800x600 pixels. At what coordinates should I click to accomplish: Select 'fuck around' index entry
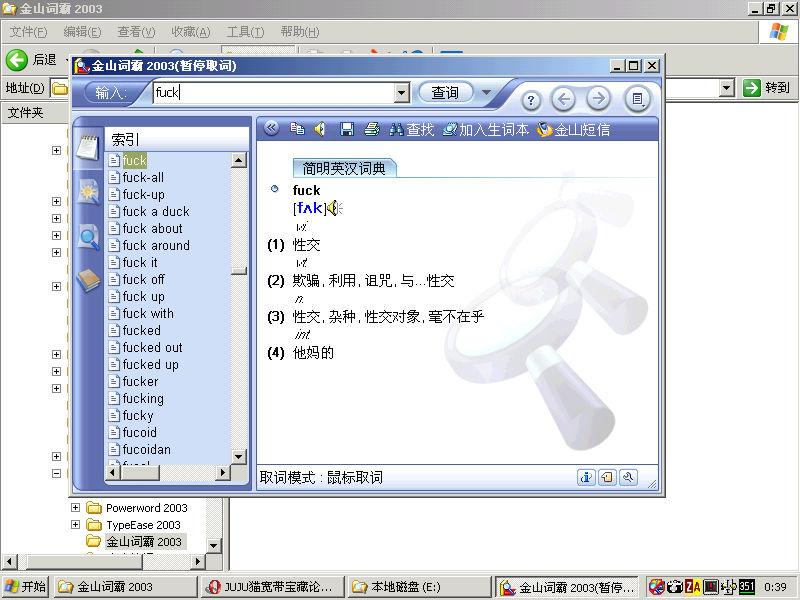coord(156,245)
